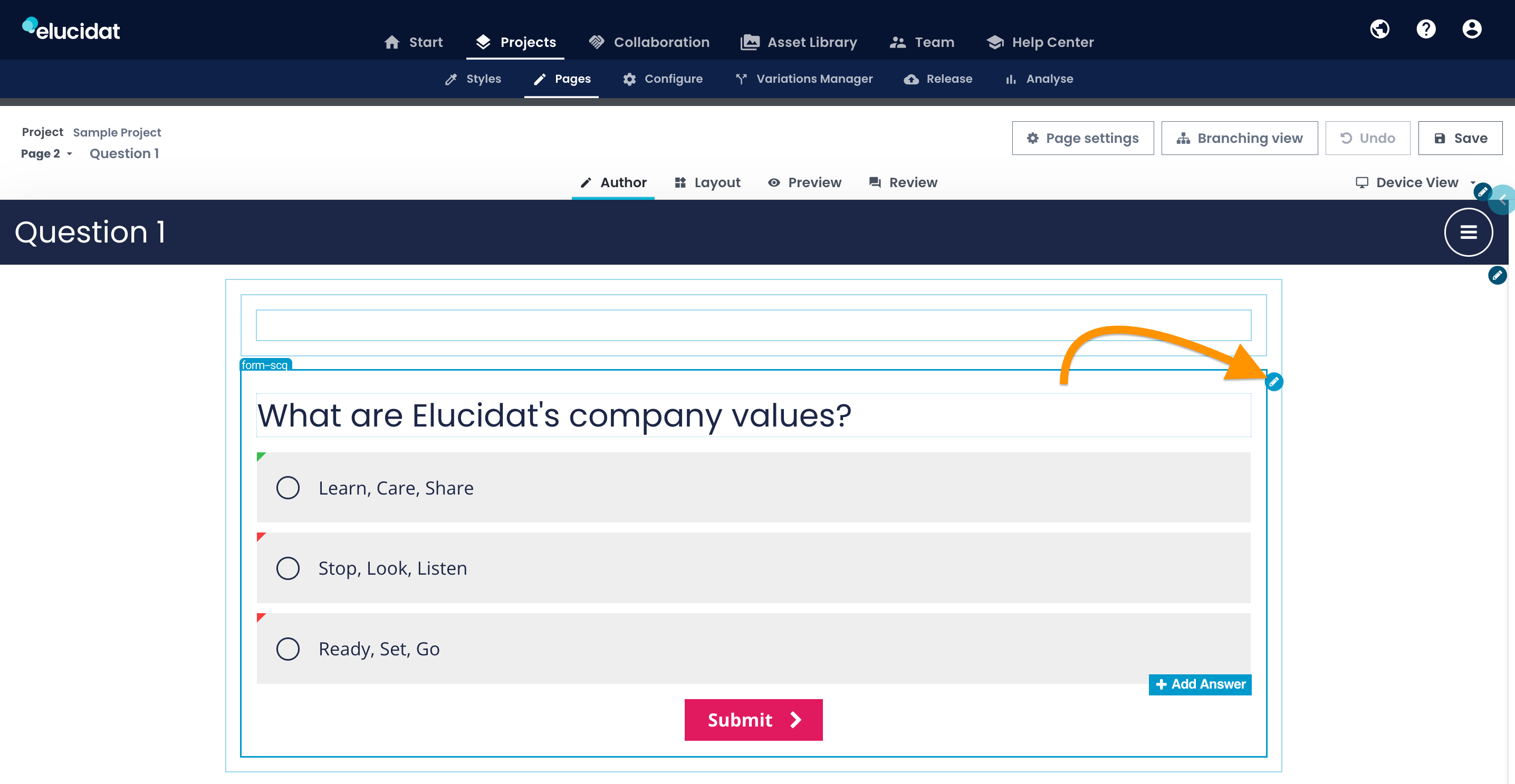
Task: Open Page settings
Action: click(1082, 138)
